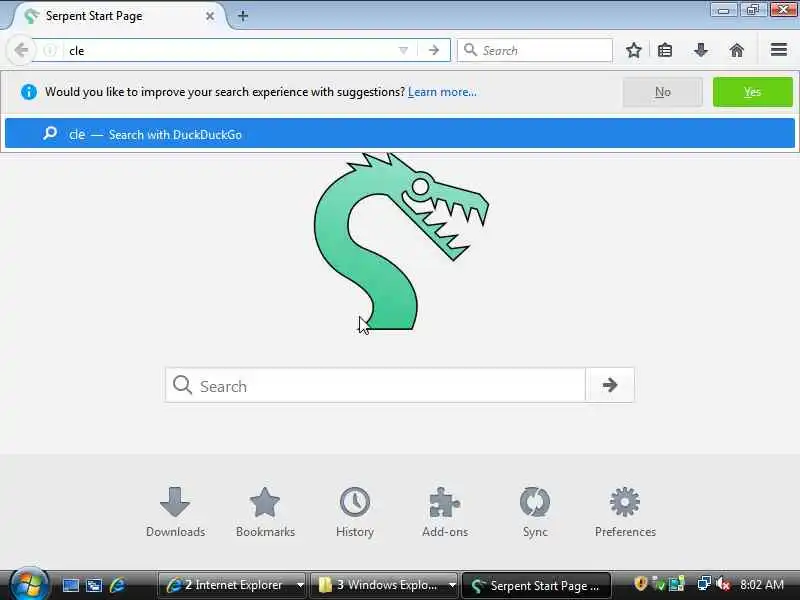This screenshot has width=800, height=600.
Task: Click the site info icon in URL bar
Action: click(x=50, y=50)
